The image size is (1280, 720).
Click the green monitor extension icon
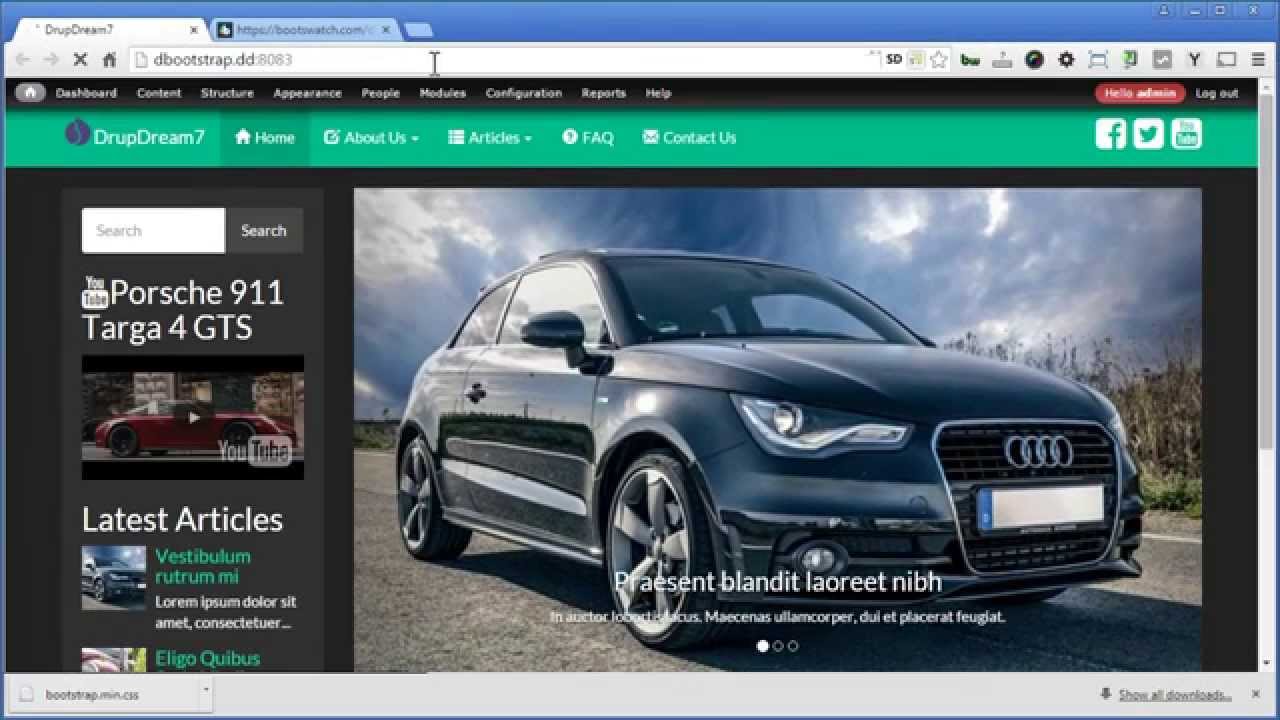(x=1130, y=60)
